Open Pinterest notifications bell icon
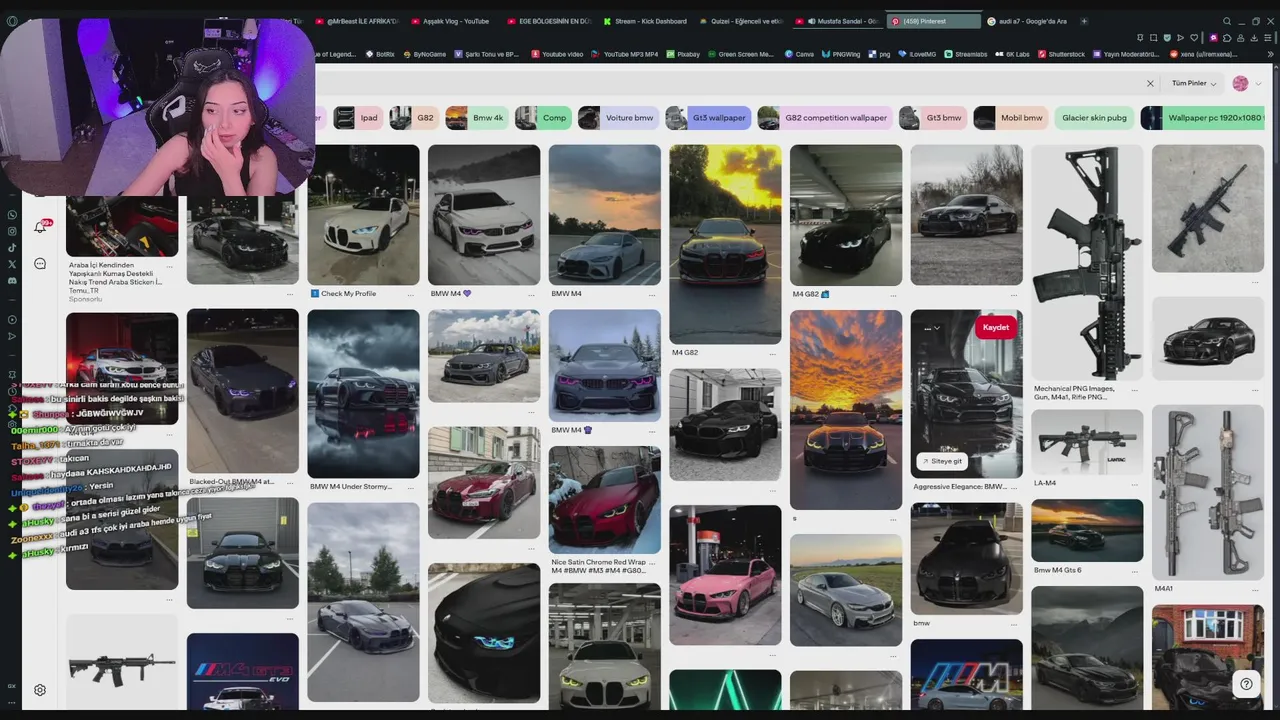This screenshot has width=1280, height=720. pyautogui.click(x=40, y=228)
